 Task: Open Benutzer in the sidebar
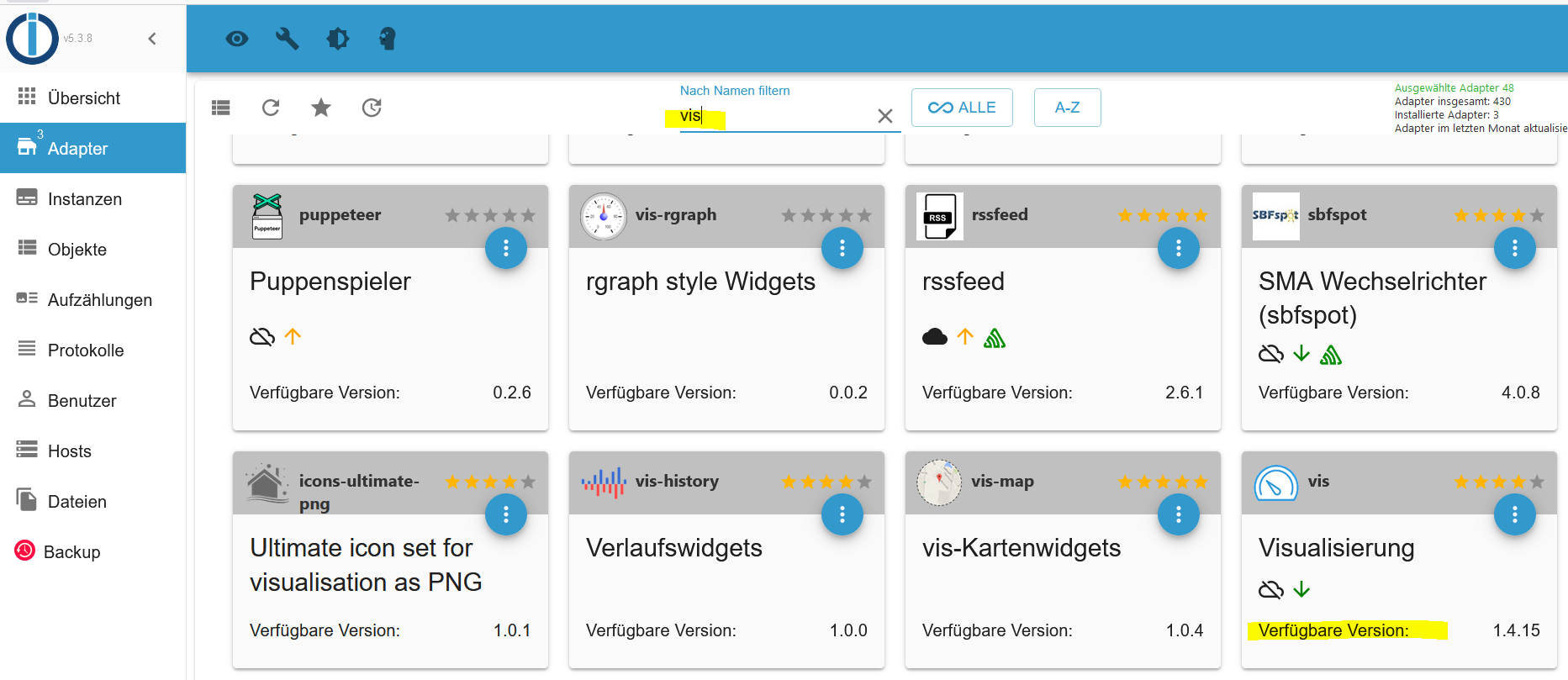pyautogui.click(x=92, y=400)
